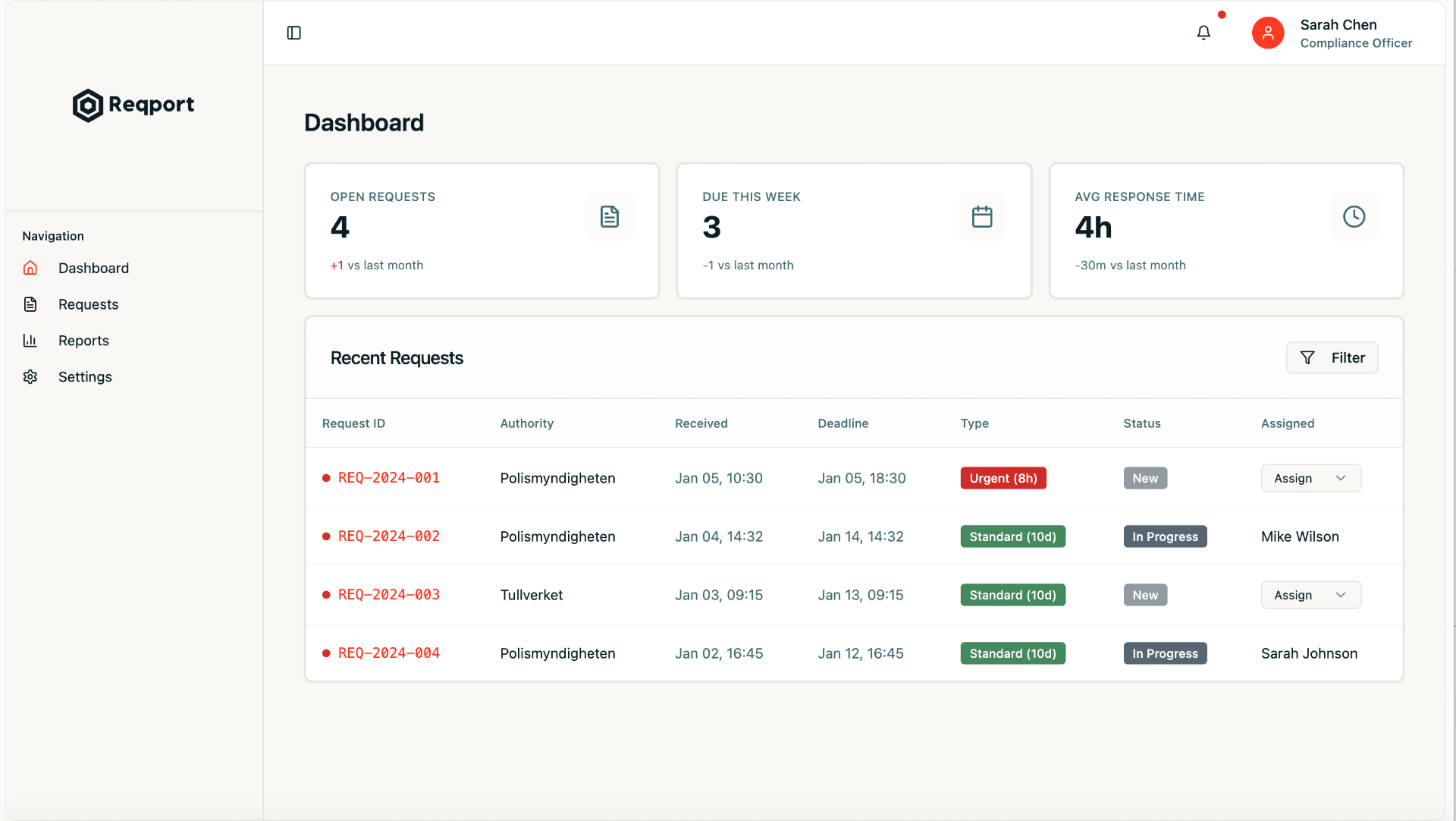Open Assign dropdown for REQ-2024-003
The image size is (1456, 821).
1311,595
